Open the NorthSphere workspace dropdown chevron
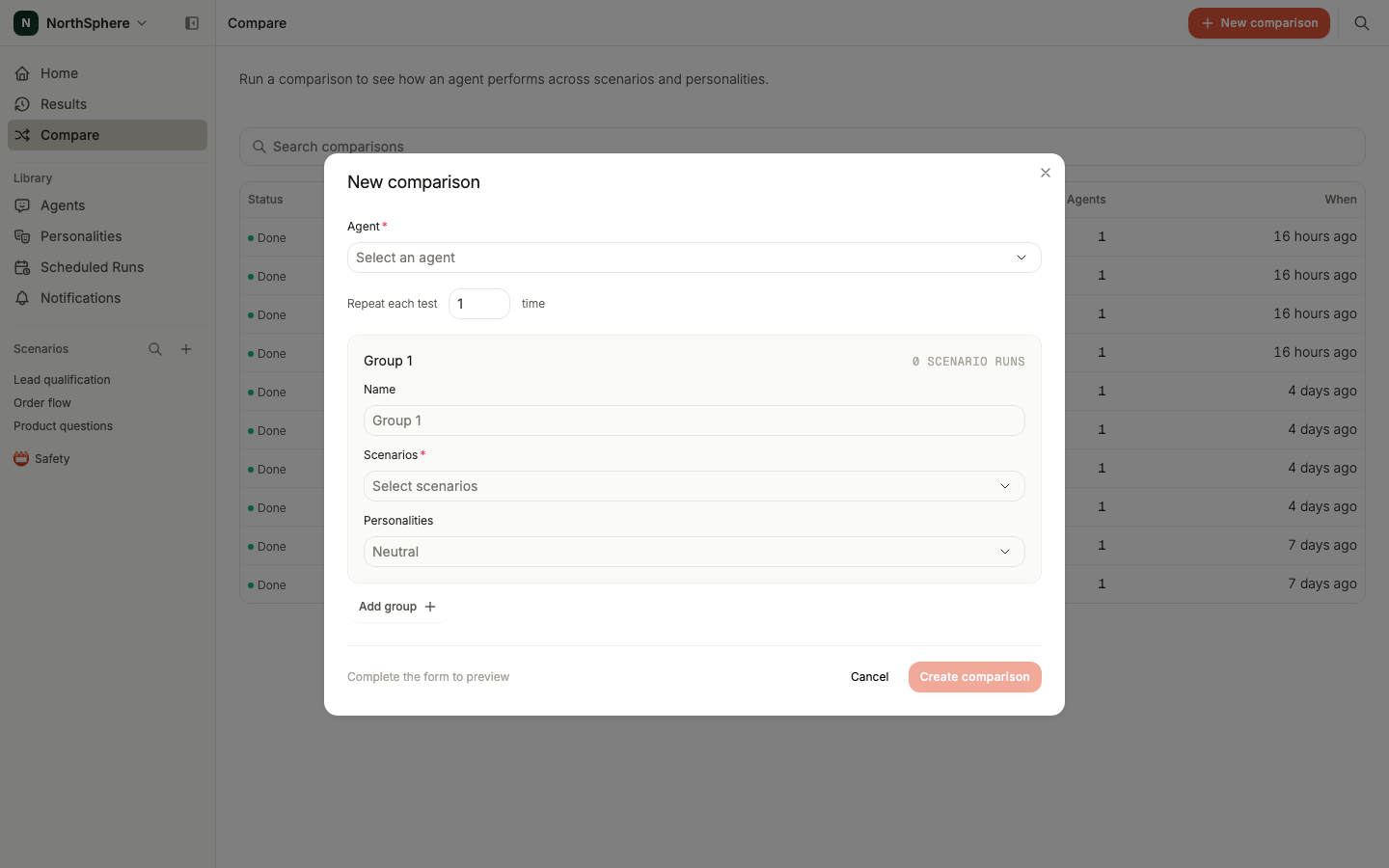Screen dimensions: 1389x868 click(x=142, y=23)
